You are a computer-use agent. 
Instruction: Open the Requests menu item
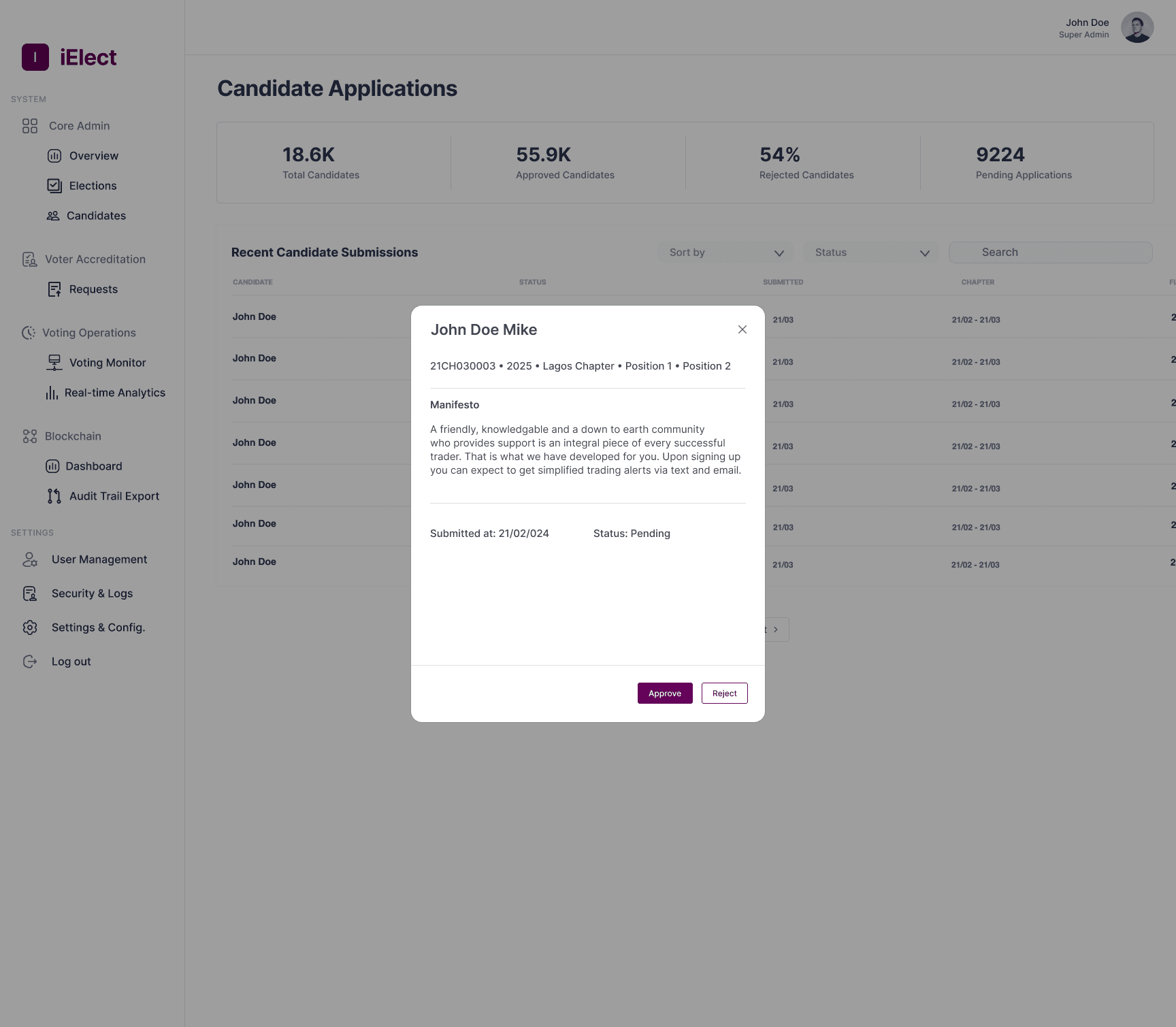[93, 289]
